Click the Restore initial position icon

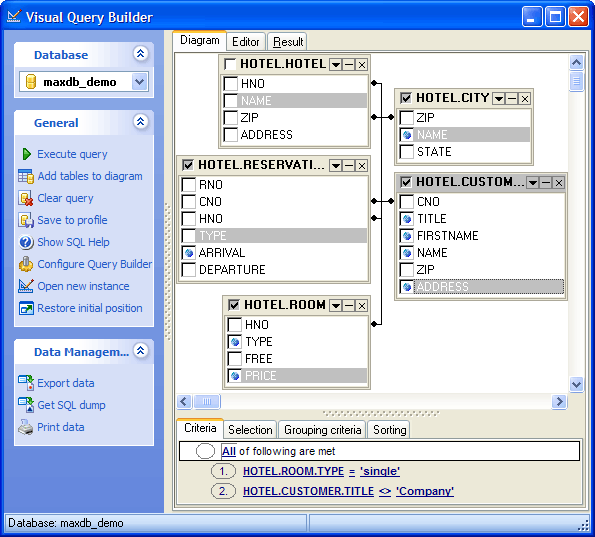point(26,308)
